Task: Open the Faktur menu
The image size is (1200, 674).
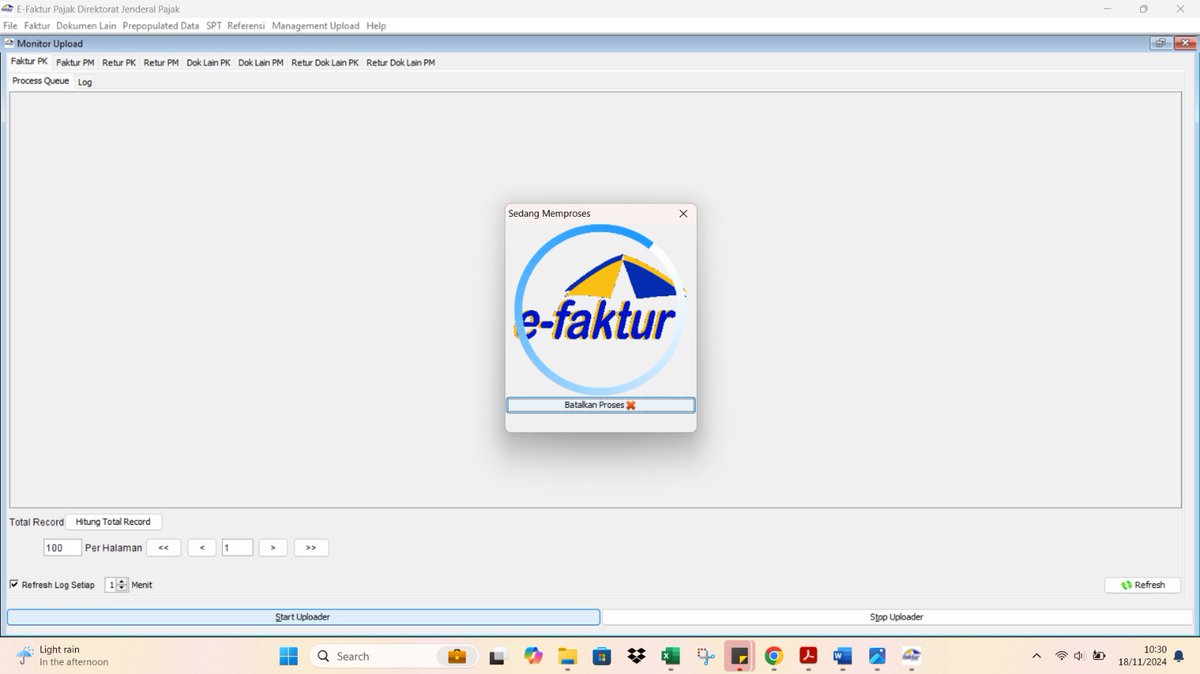Action: pos(37,25)
